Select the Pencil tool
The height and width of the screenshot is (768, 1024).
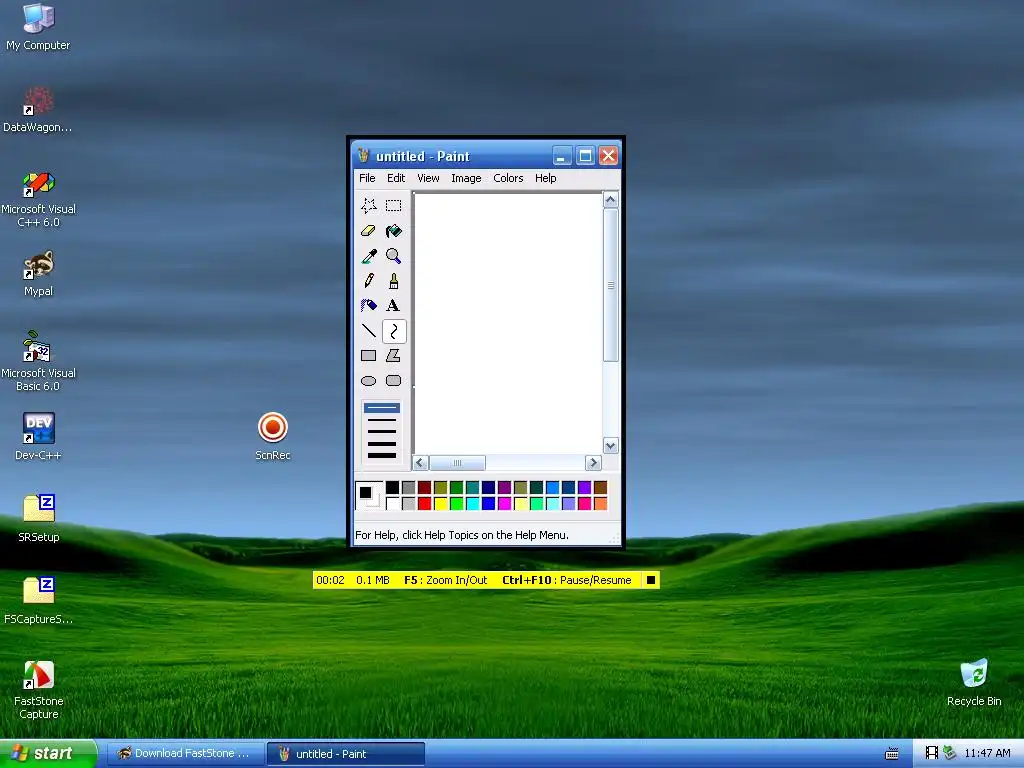[368, 281]
